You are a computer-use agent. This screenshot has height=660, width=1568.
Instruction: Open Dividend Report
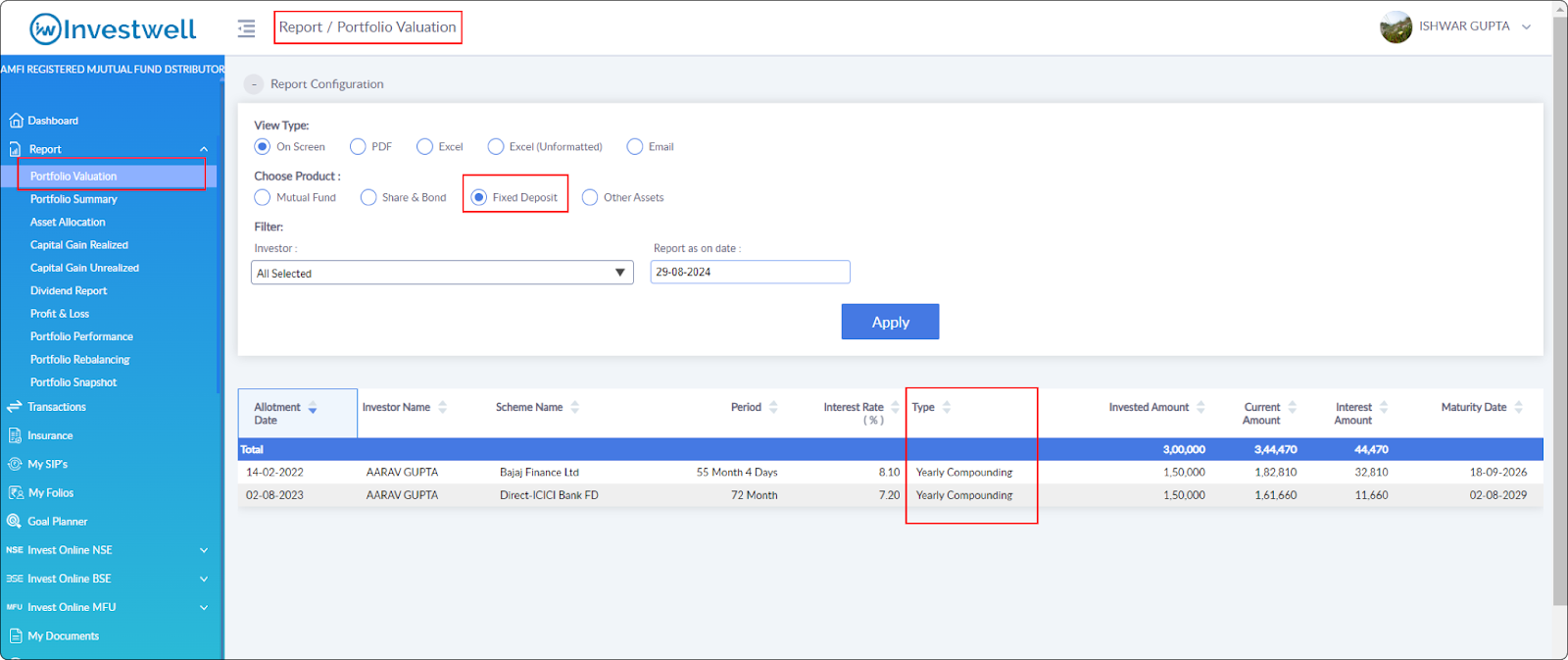point(69,291)
